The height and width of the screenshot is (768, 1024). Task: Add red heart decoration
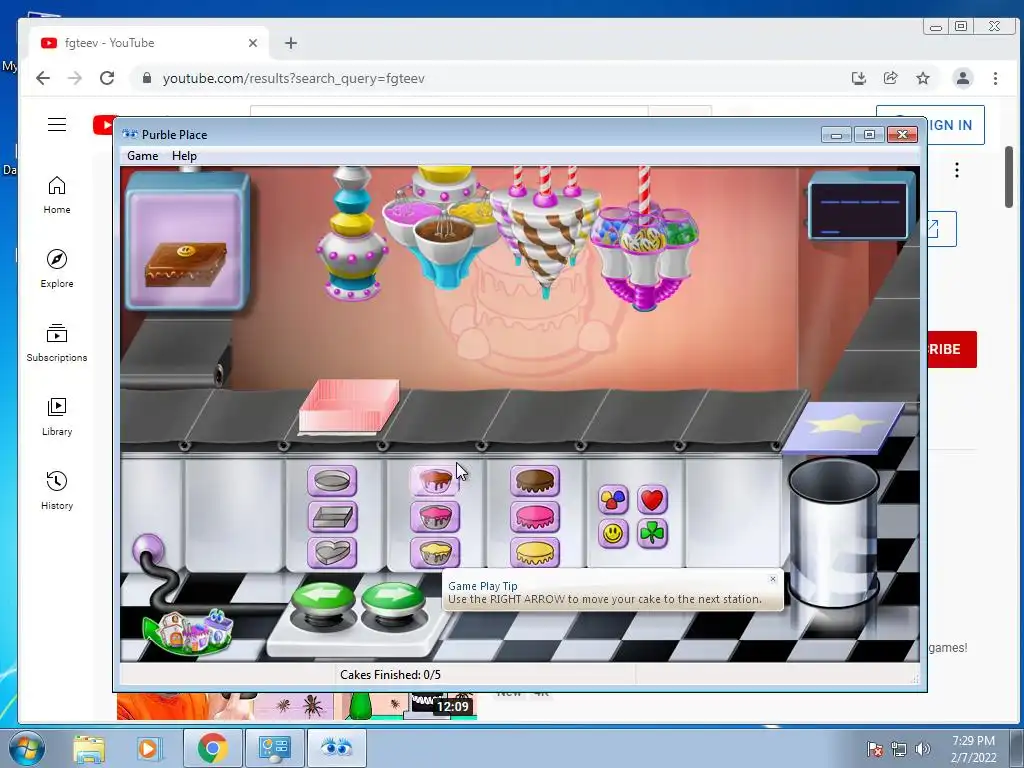652,500
